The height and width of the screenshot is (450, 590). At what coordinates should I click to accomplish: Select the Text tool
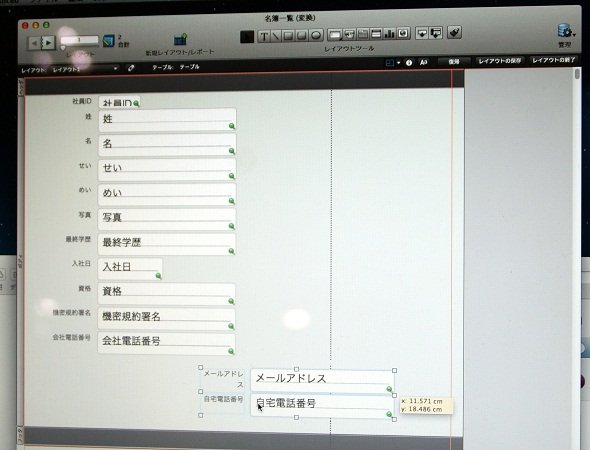pyautogui.click(x=264, y=36)
